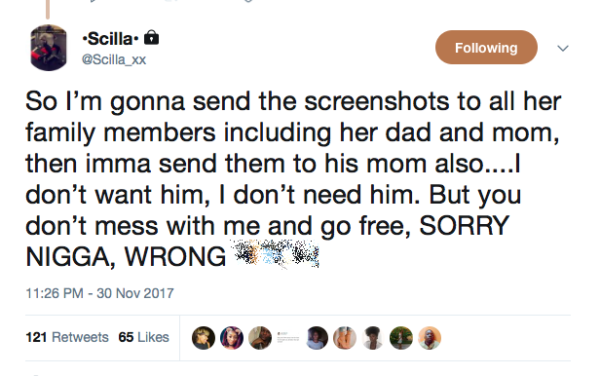Click the blurred emoji in the tweet
The height and width of the screenshot is (376, 600).
[x=276, y=254]
